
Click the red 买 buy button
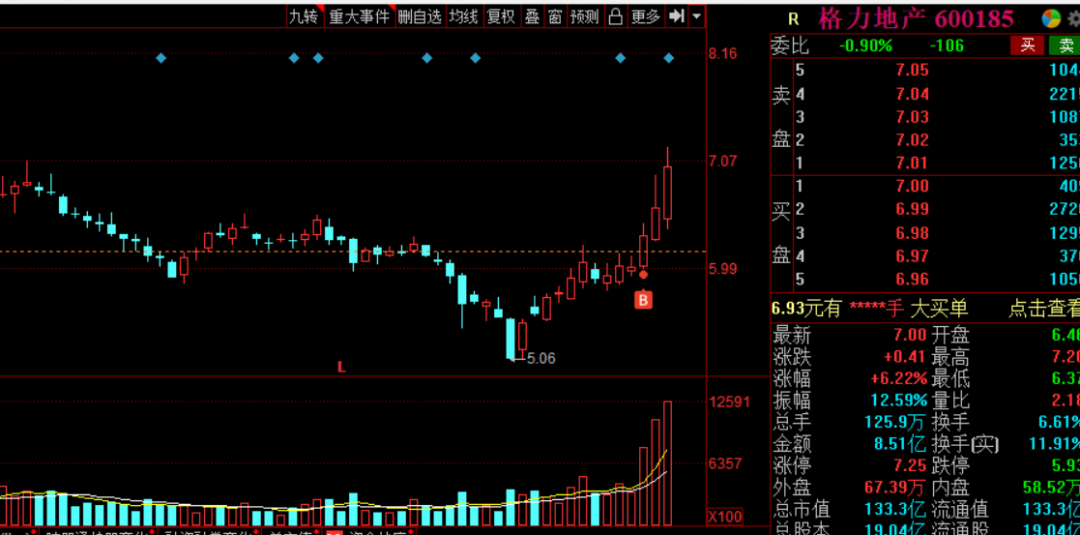point(1028,45)
